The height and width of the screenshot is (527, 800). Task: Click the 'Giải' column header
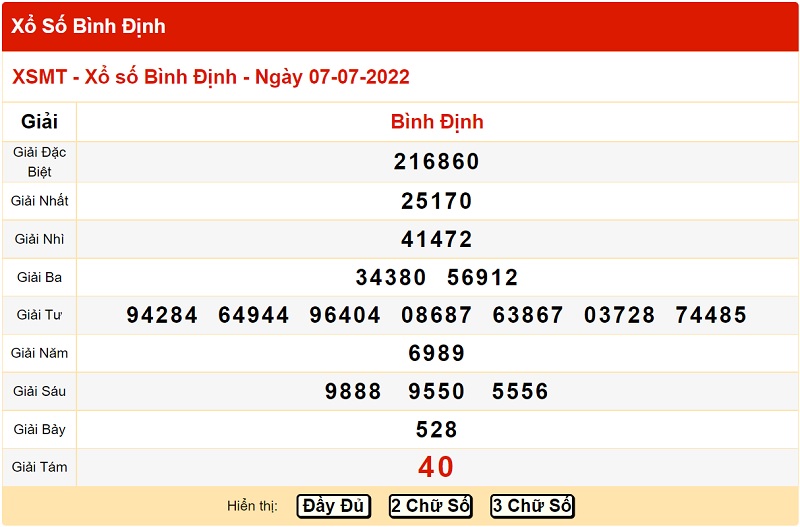pos(39,122)
